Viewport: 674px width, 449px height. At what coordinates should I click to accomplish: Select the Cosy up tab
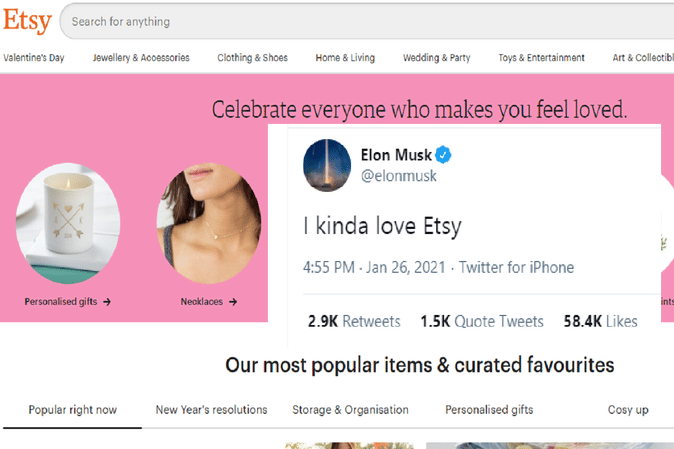pos(628,410)
